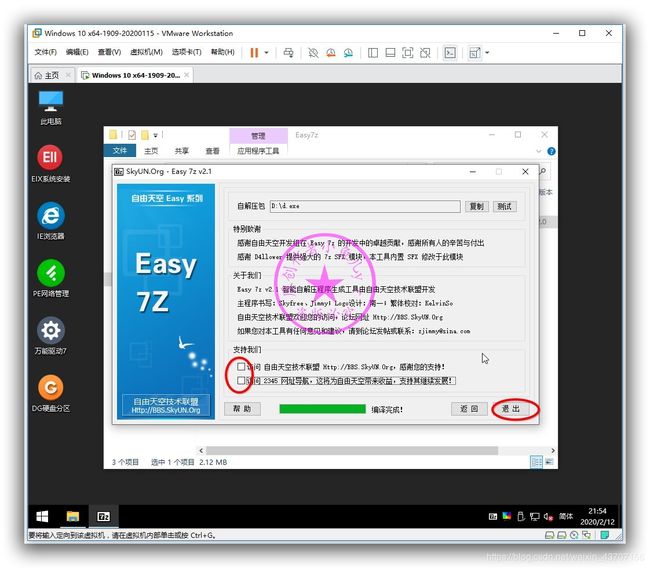Screen dimensions: 650x568
Task: Check the visit 2345 网址导航 checkbox
Action: 241,380
